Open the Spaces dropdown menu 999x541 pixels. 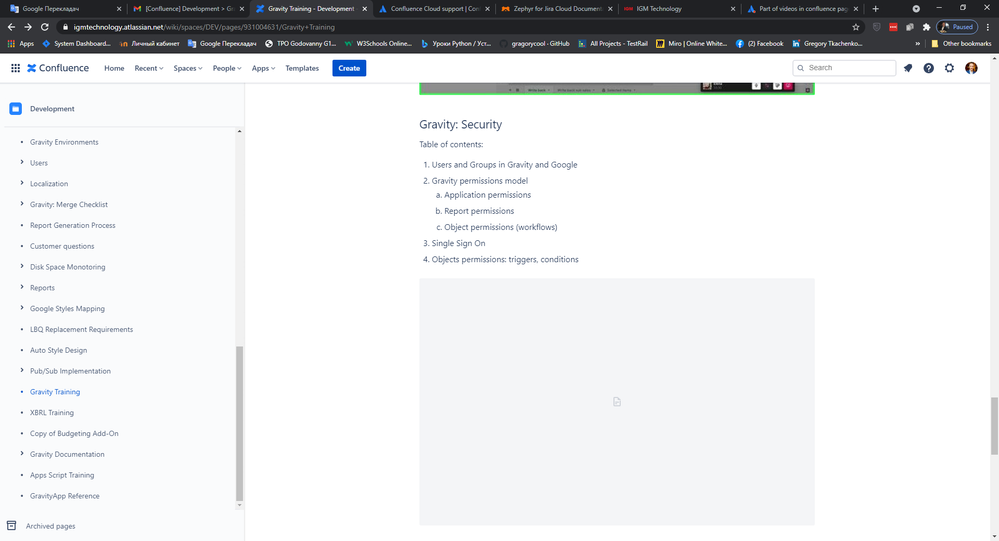[187, 68]
